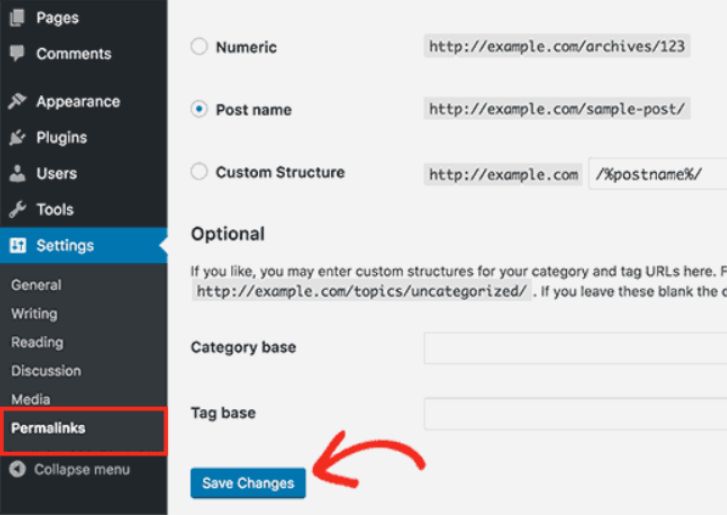Viewport: 727px width, 515px height.
Task: Select the Numeric permalink option
Action: pos(199,47)
